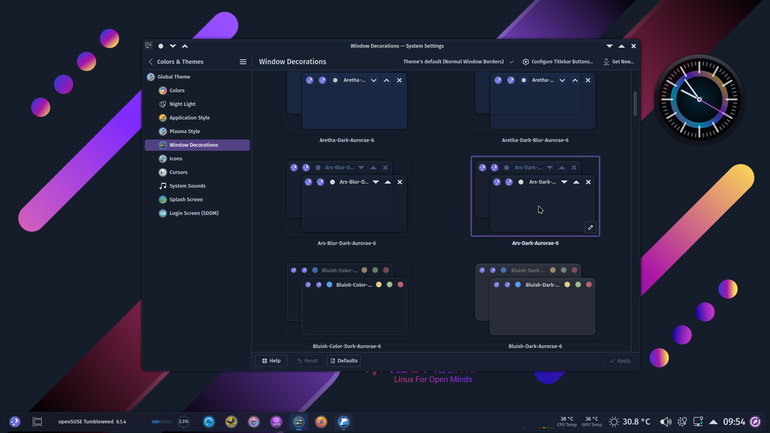Select the Login Screen (SDDM) entry
Image resolution: width=770 pixels, height=433 pixels.
pos(194,213)
